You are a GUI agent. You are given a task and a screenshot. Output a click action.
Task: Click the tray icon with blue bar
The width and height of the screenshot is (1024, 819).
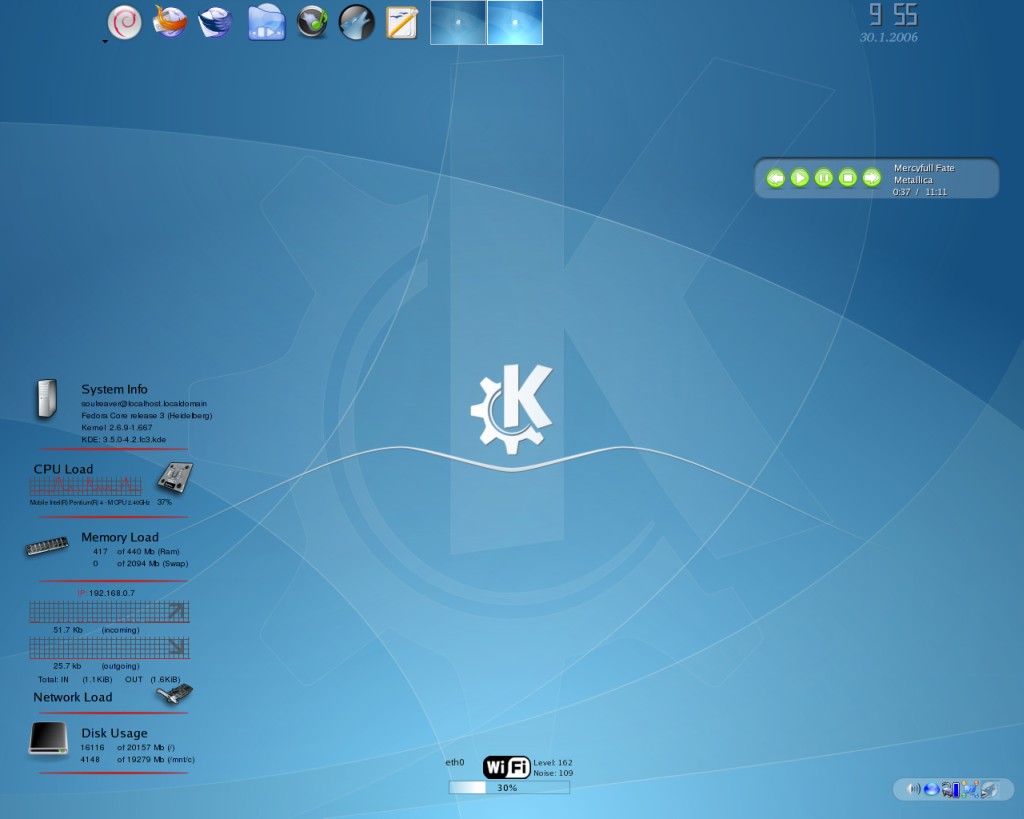coord(951,790)
